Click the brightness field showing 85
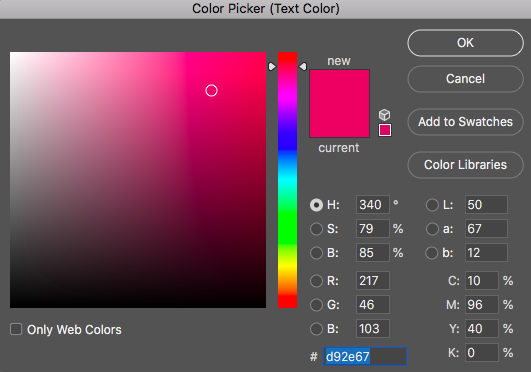 (x=373, y=253)
